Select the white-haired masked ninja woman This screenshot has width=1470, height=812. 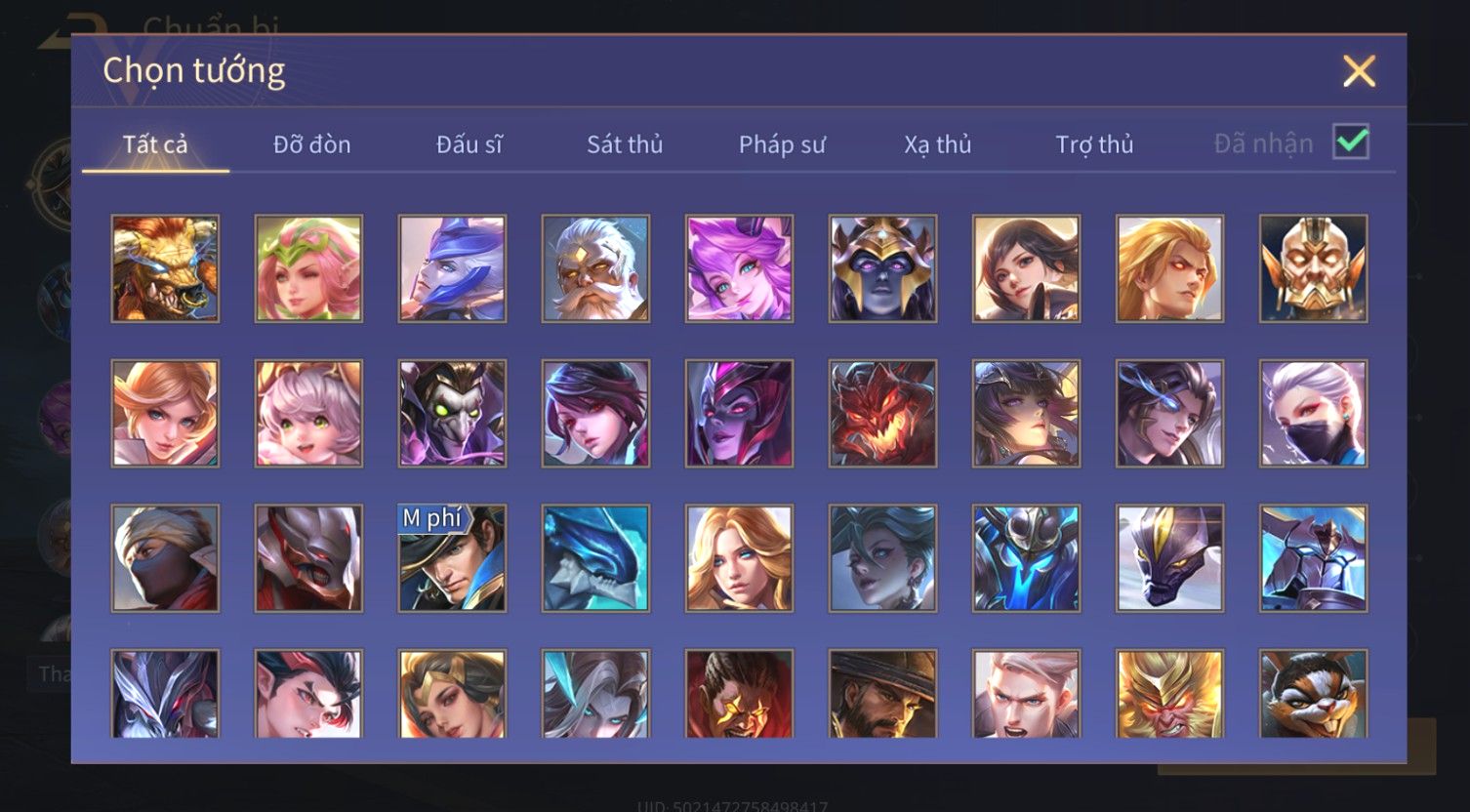[1313, 413]
